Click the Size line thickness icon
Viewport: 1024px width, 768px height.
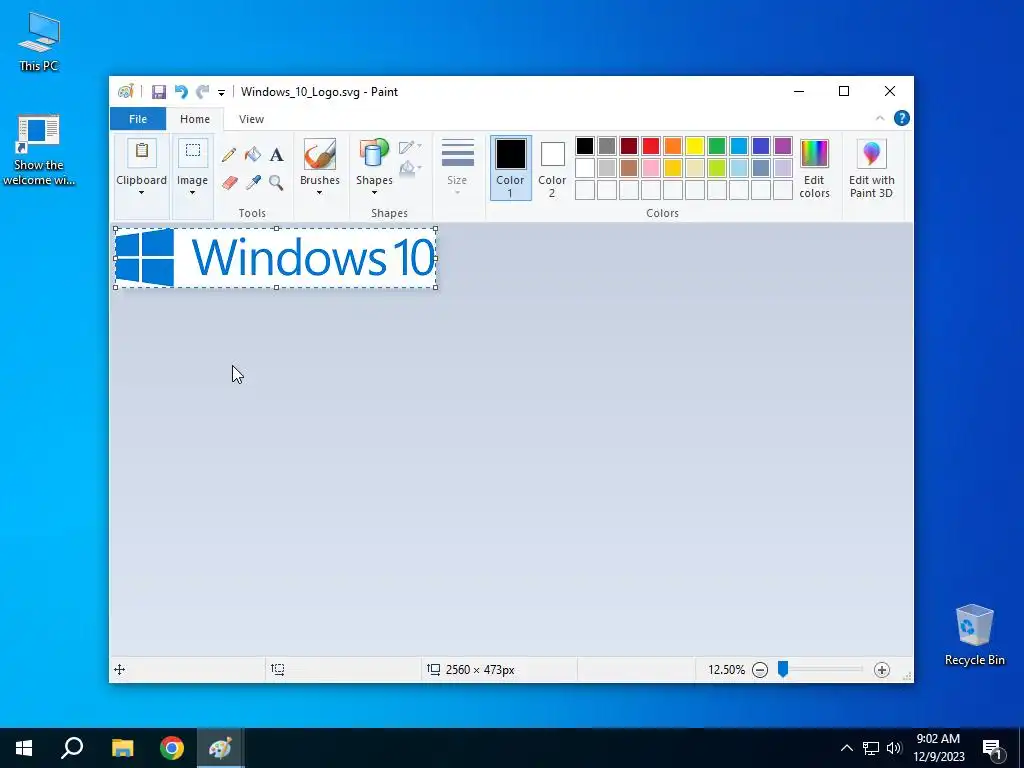coord(457,154)
